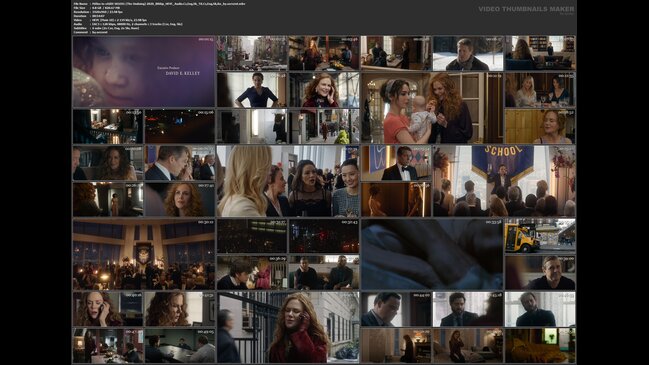Viewport: 649px width, 365px height.
Task: Click the yellow school bus thumbnail
Action: (540, 235)
